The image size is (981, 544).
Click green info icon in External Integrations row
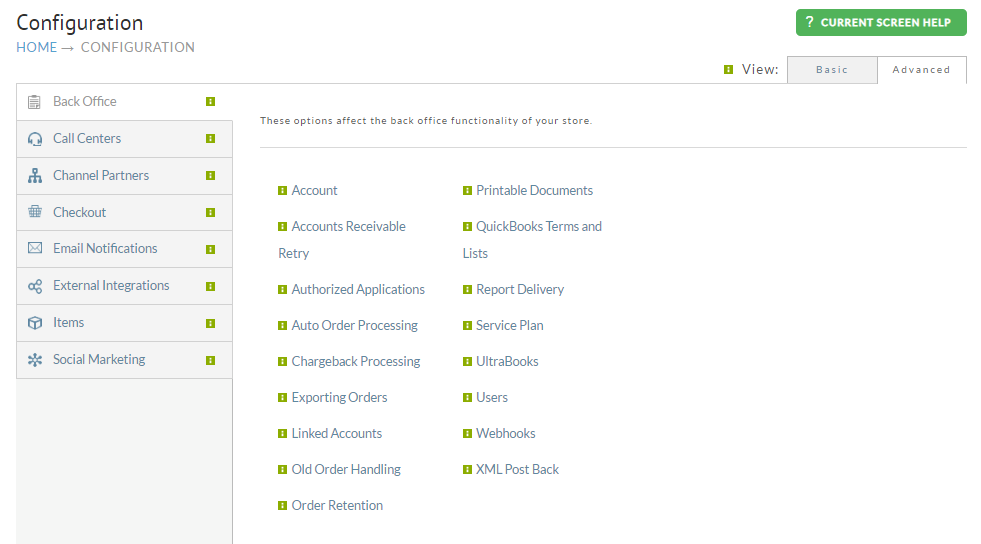[211, 286]
